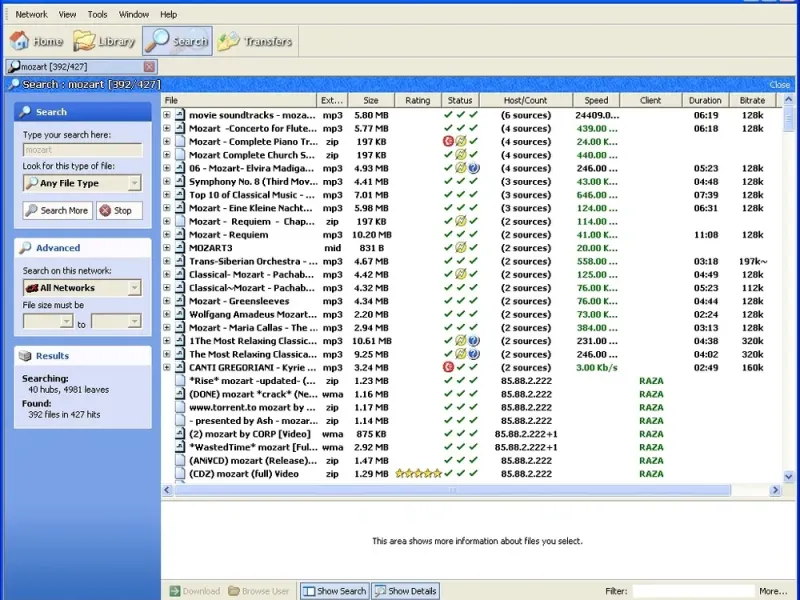This screenshot has width=800, height=600.
Task: Click the Filter text field
Action: (x=692, y=591)
